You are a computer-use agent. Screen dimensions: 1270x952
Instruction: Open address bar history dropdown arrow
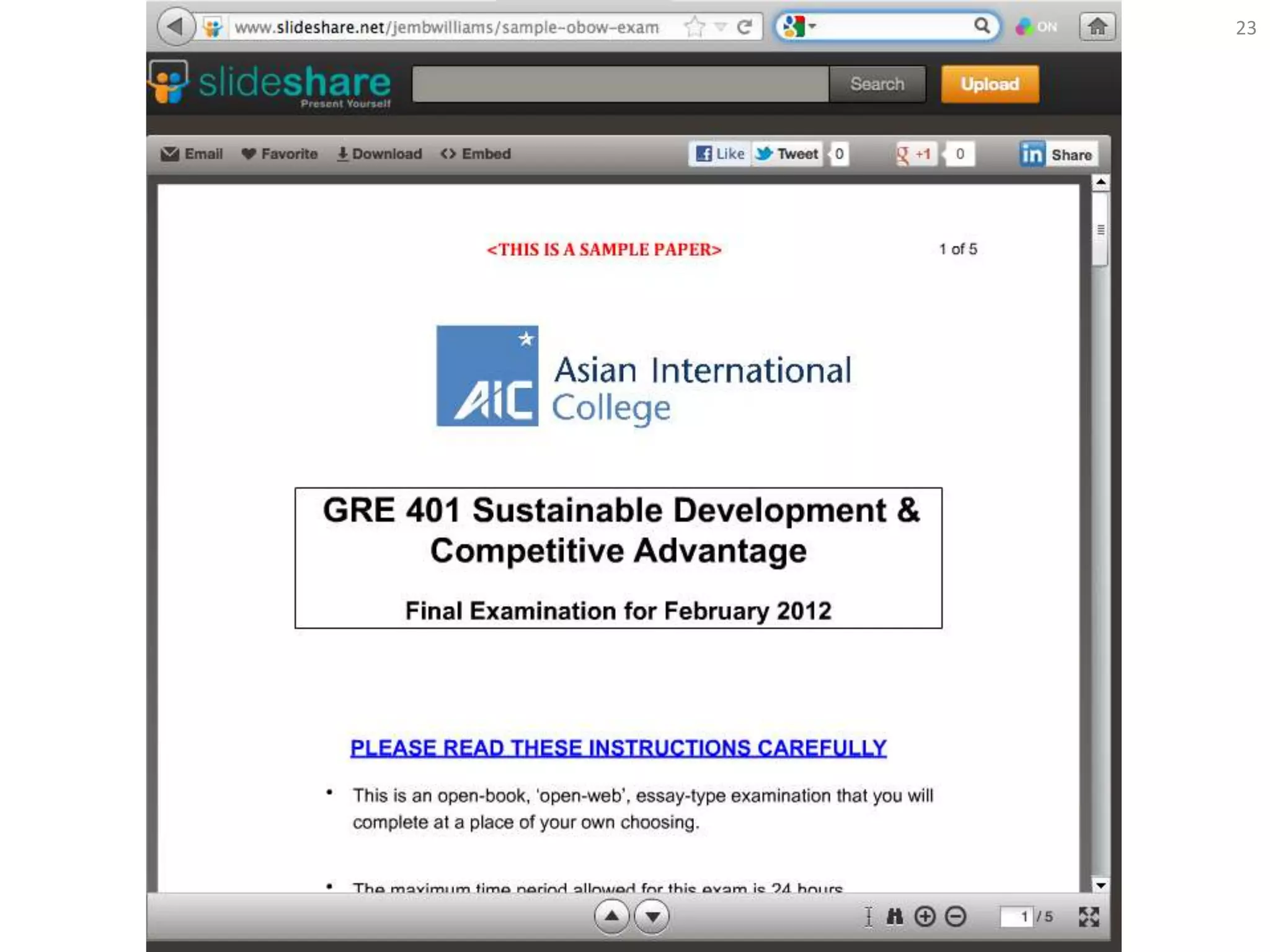720,27
